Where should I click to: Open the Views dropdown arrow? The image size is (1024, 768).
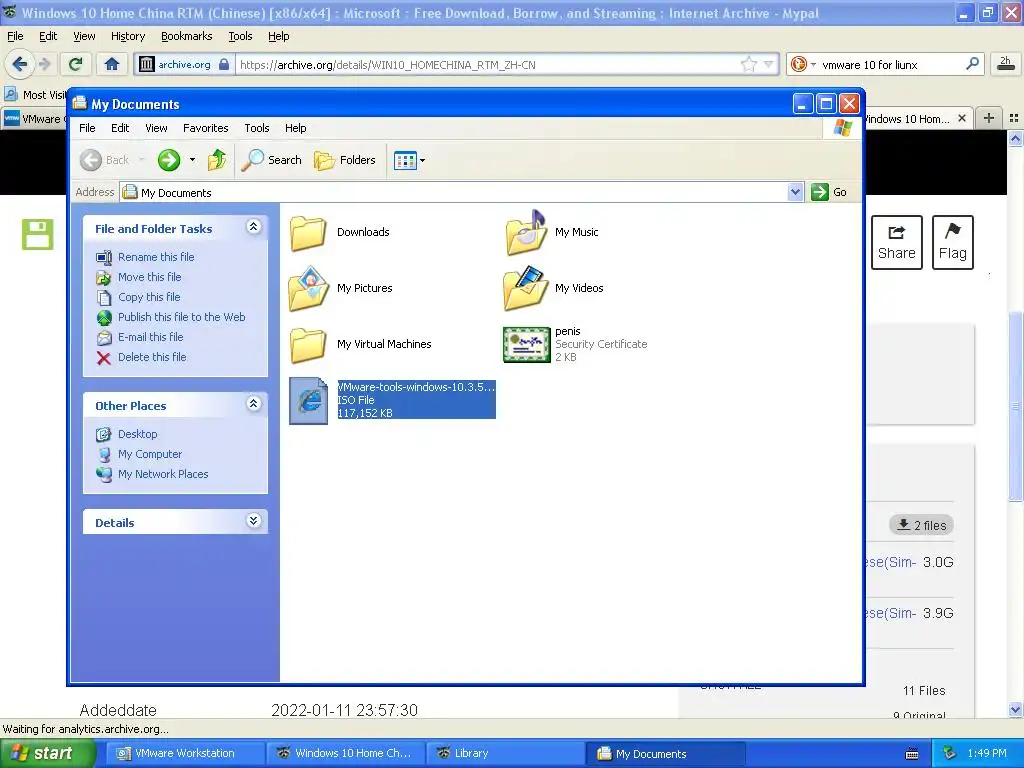pos(423,160)
